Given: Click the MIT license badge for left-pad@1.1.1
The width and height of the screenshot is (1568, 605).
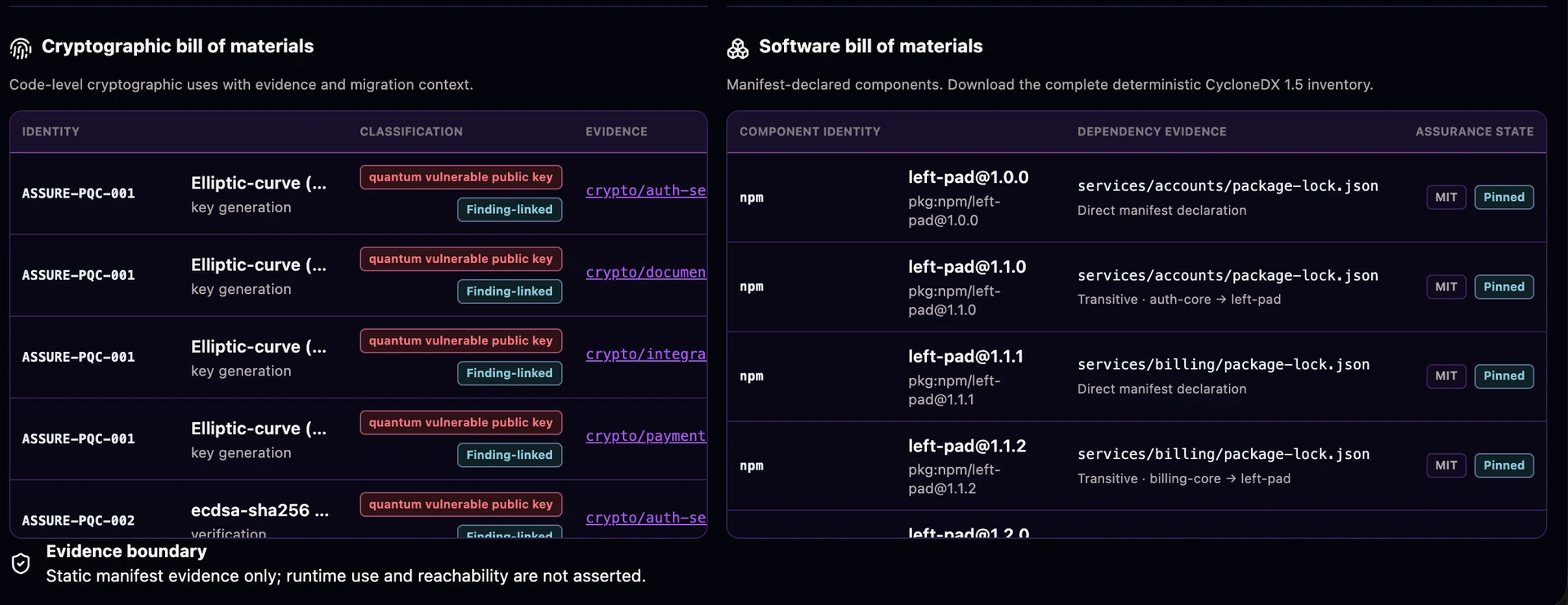Looking at the screenshot, I should [x=1446, y=376].
